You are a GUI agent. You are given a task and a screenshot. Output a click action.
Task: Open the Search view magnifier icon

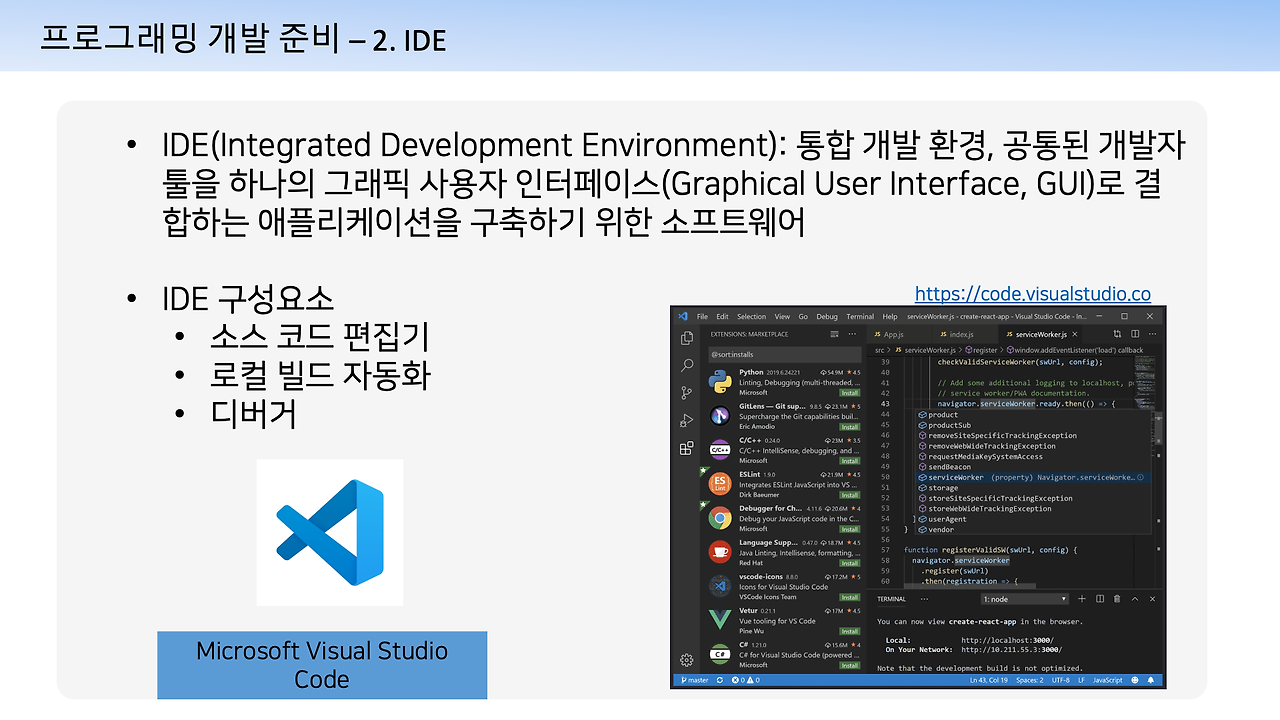coord(687,366)
